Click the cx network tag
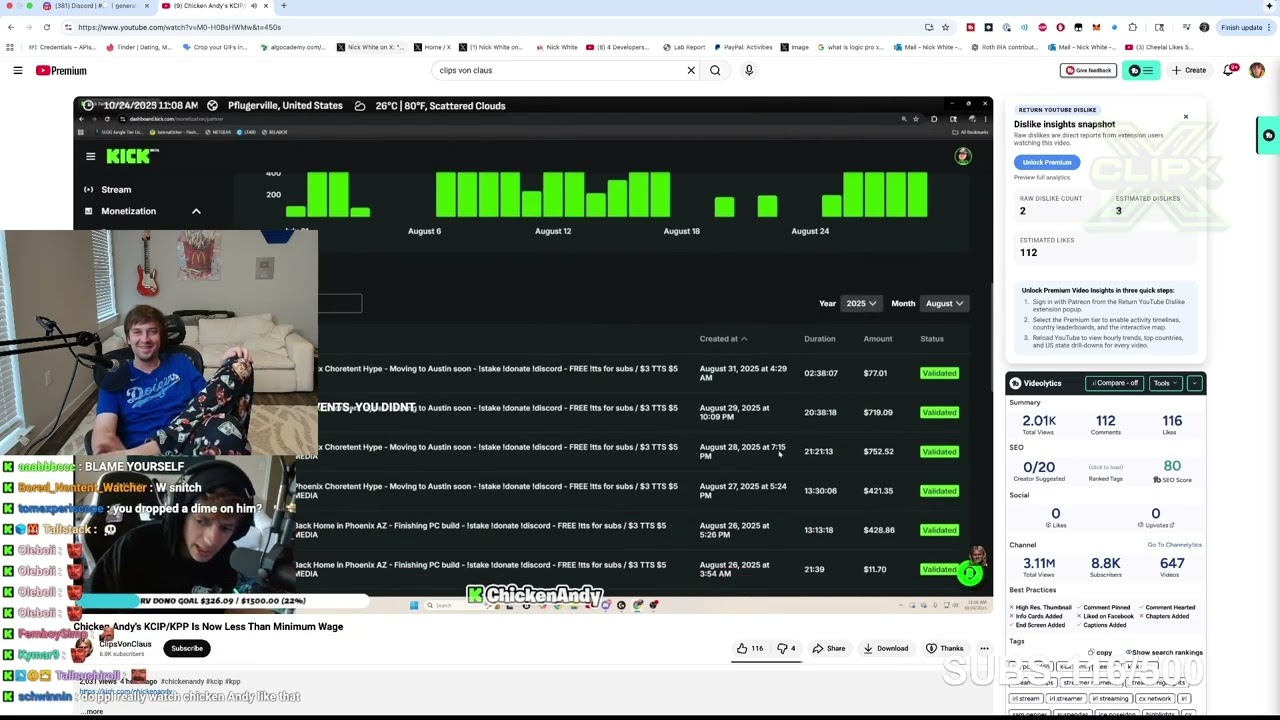Screen dimensions: 1280x720 click(1154, 699)
